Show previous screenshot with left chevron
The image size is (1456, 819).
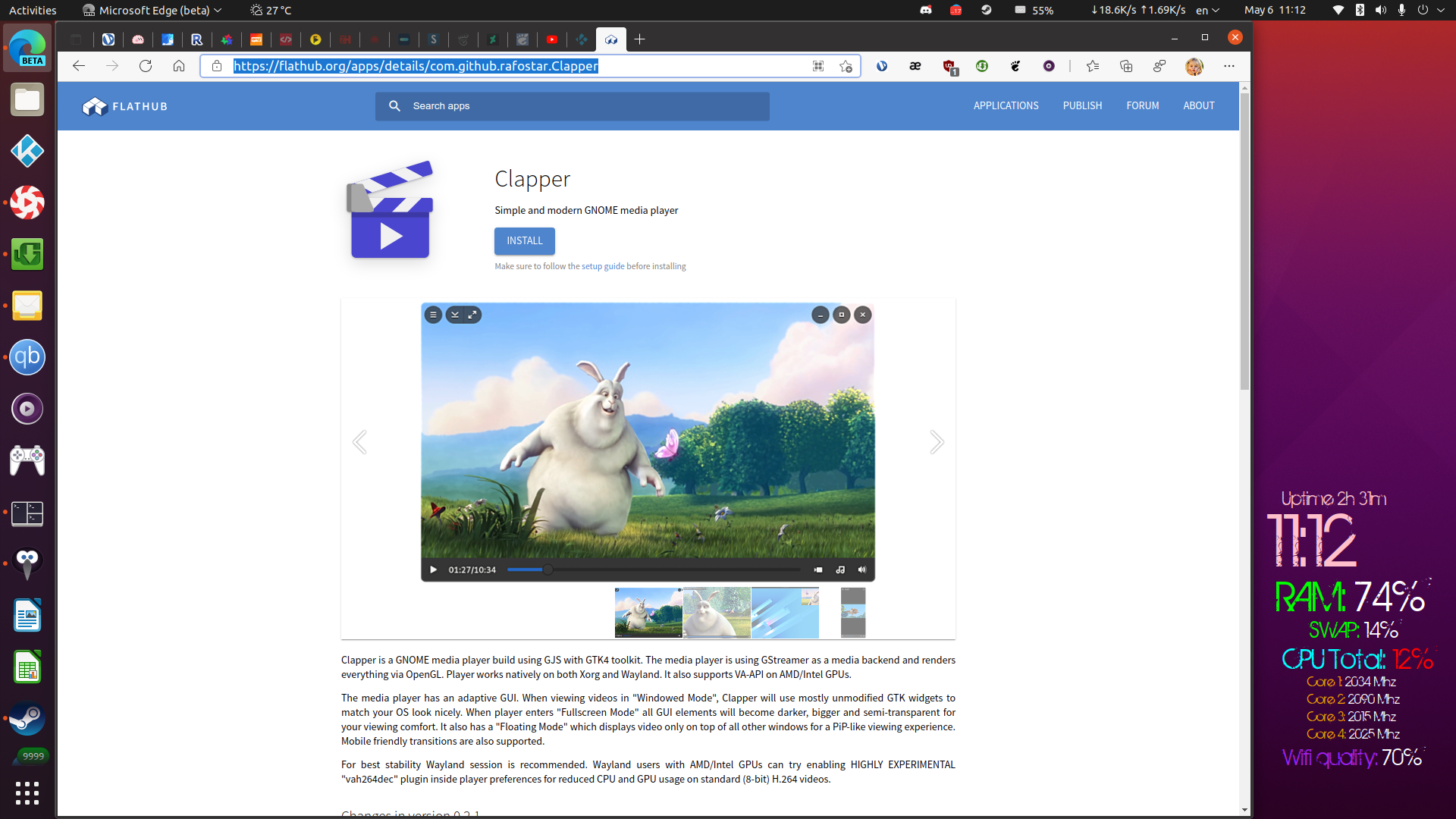click(x=359, y=442)
